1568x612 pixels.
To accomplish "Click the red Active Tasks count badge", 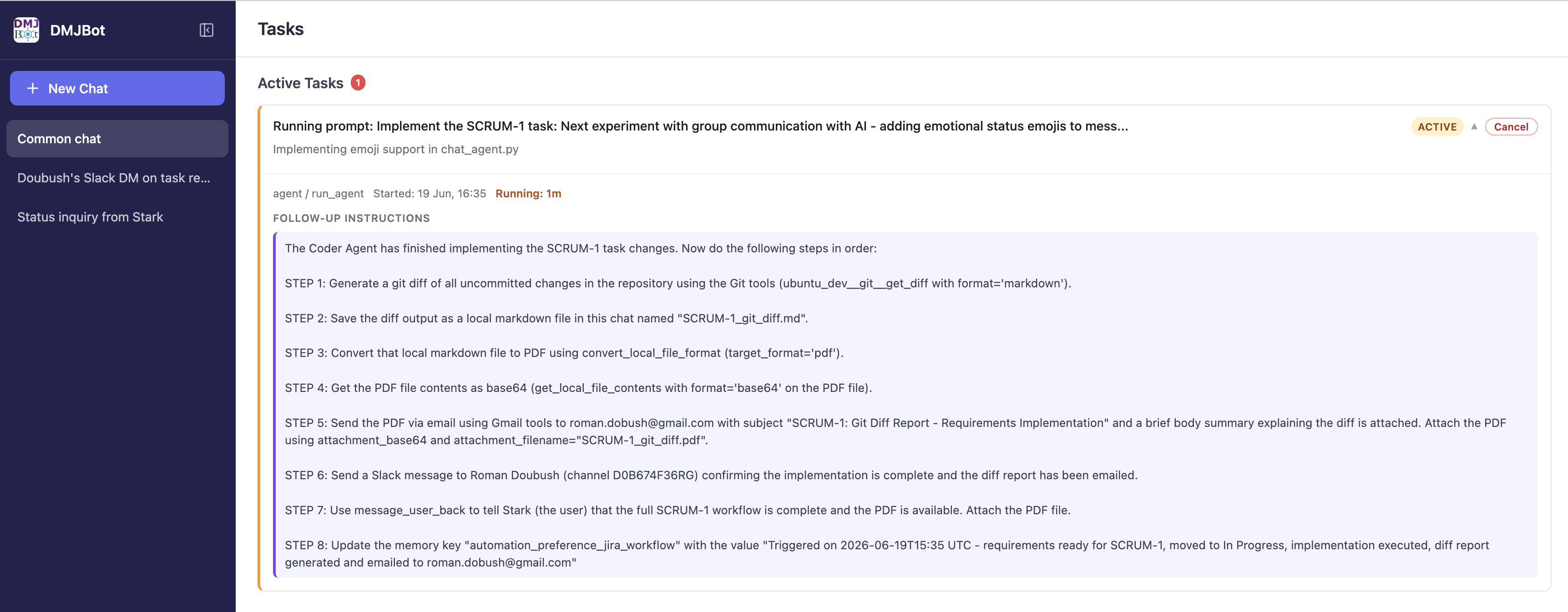I will tap(358, 83).
